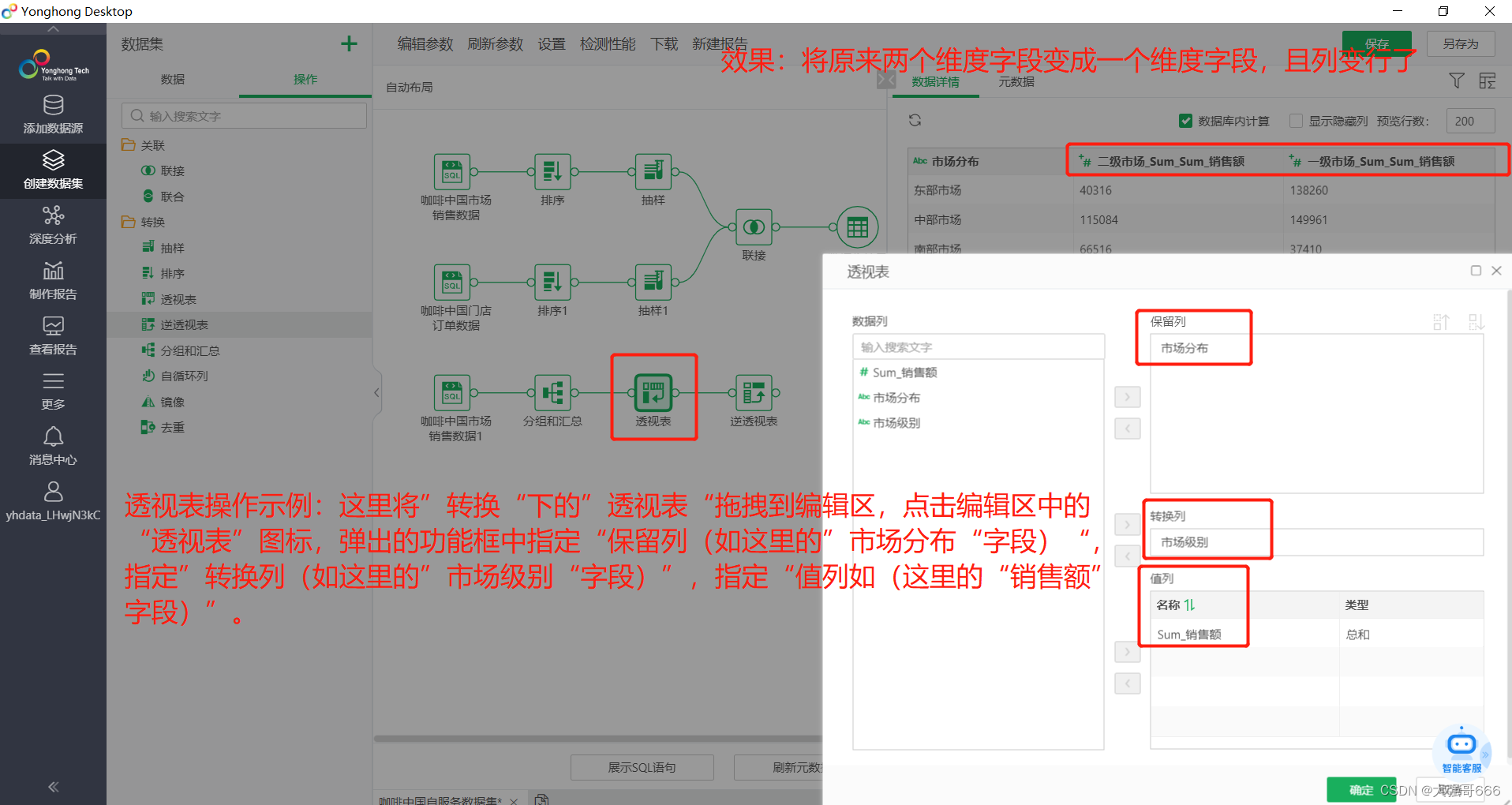Image resolution: width=1512 pixels, height=805 pixels.
Task: Choose 分组和汇总 in the operations list
Action: click(190, 350)
